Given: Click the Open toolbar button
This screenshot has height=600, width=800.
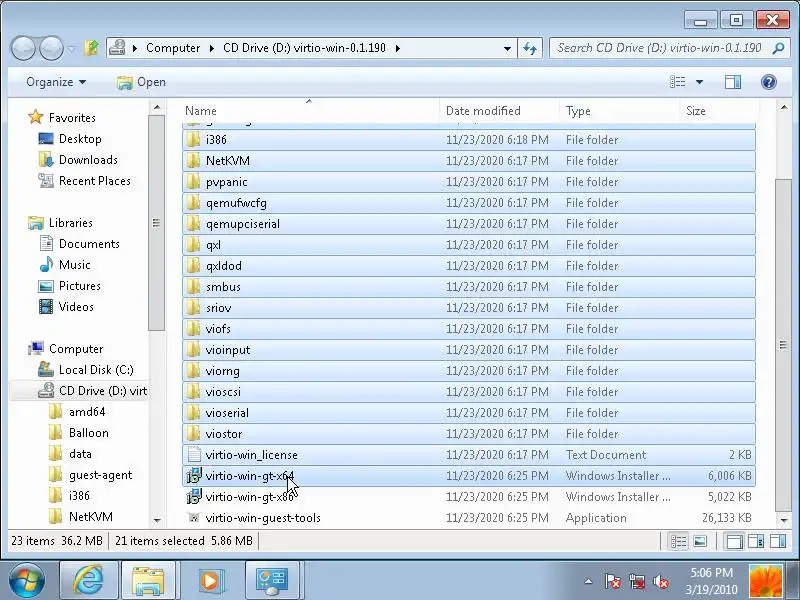Looking at the screenshot, I should (x=141, y=82).
